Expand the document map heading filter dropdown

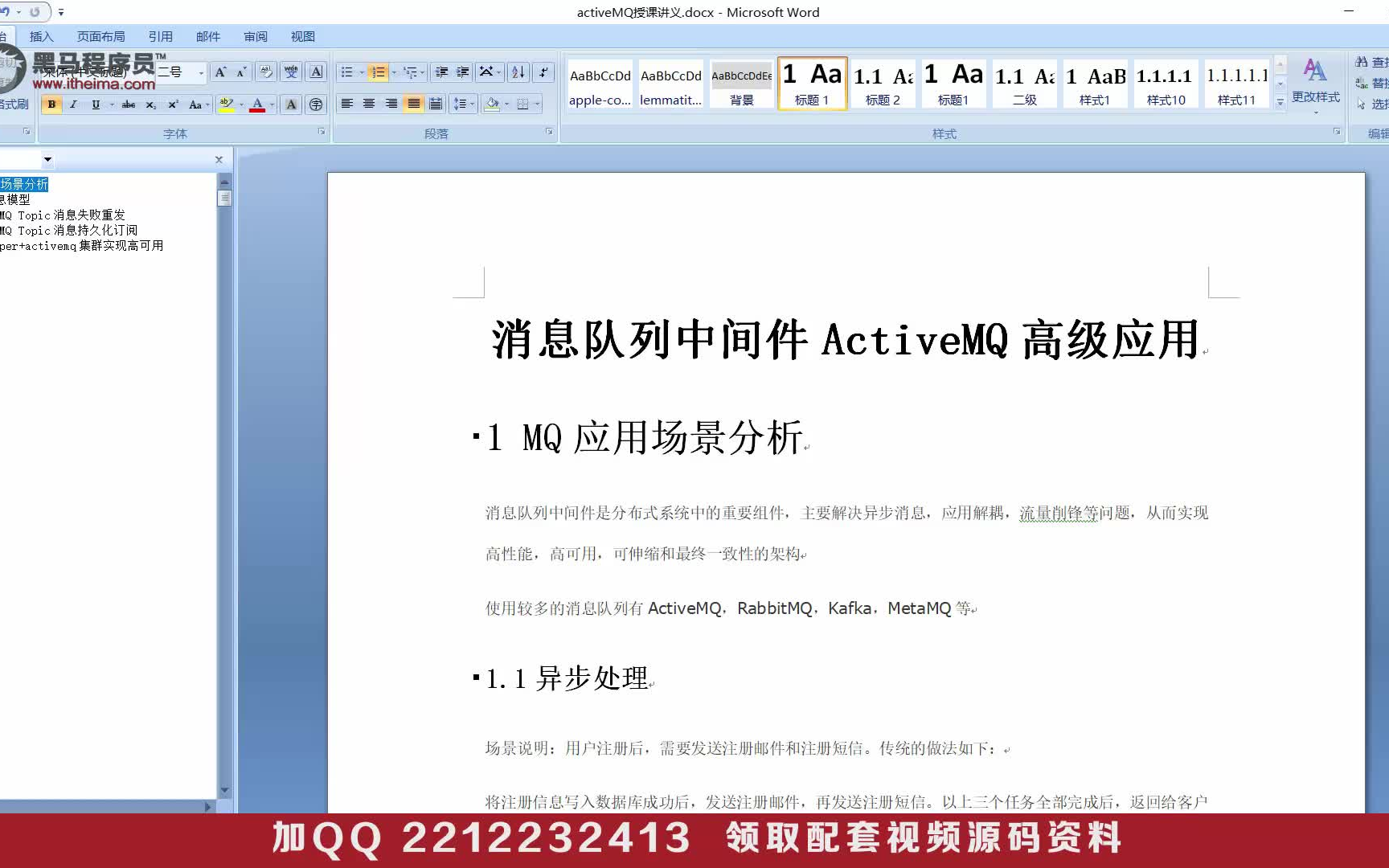click(x=46, y=159)
